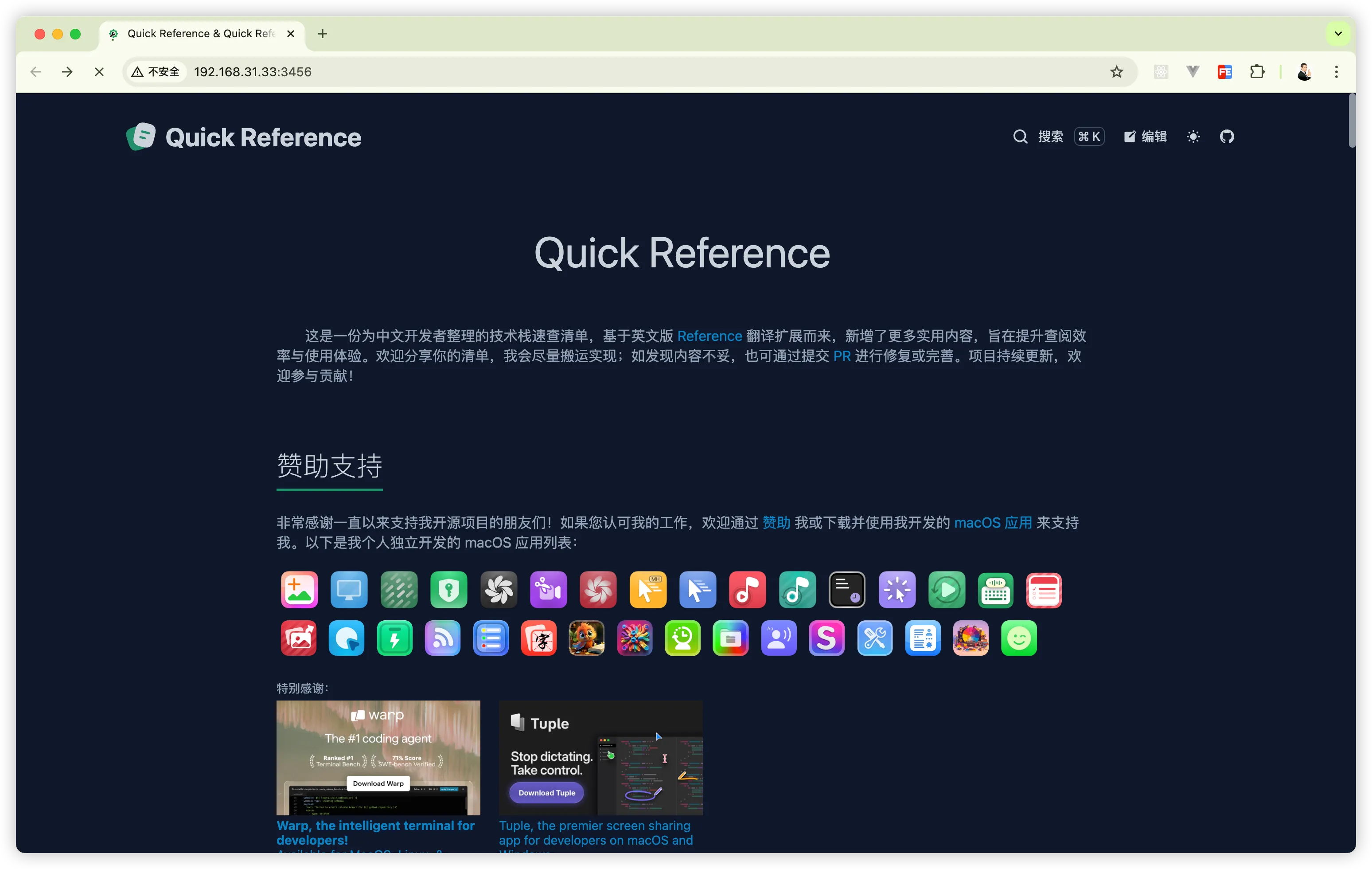This screenshot has width=1372, height=869.
Task: Click the Tuple sponsor banner image
Action: (600, 758)
